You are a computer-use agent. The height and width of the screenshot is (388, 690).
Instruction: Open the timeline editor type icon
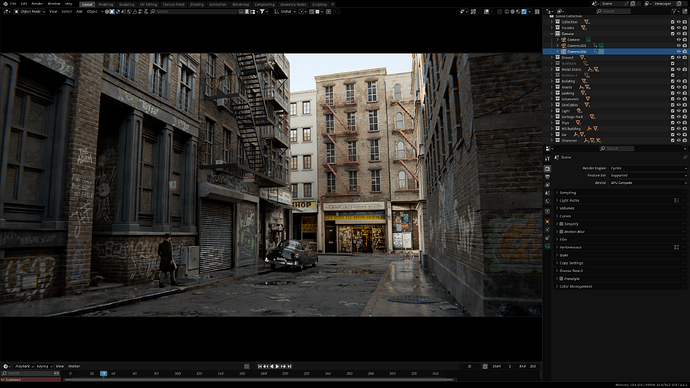(x=6, y=366)
